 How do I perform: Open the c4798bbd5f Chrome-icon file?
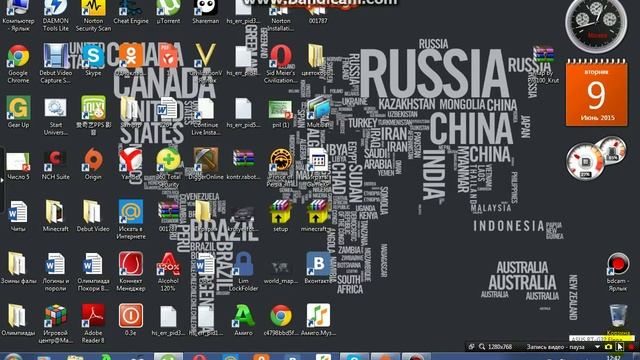point(280,320)
